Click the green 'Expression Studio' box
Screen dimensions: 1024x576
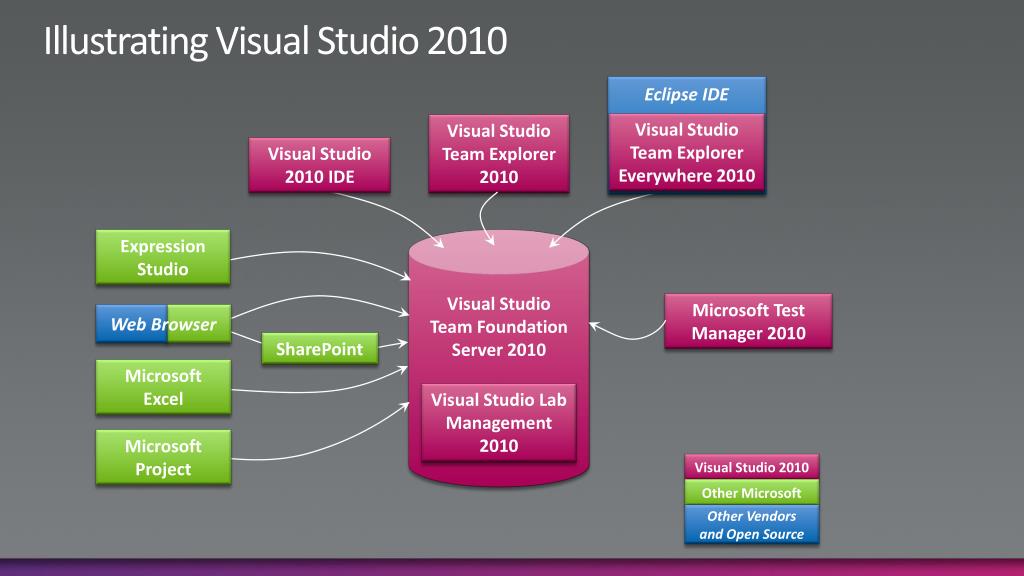163,257
